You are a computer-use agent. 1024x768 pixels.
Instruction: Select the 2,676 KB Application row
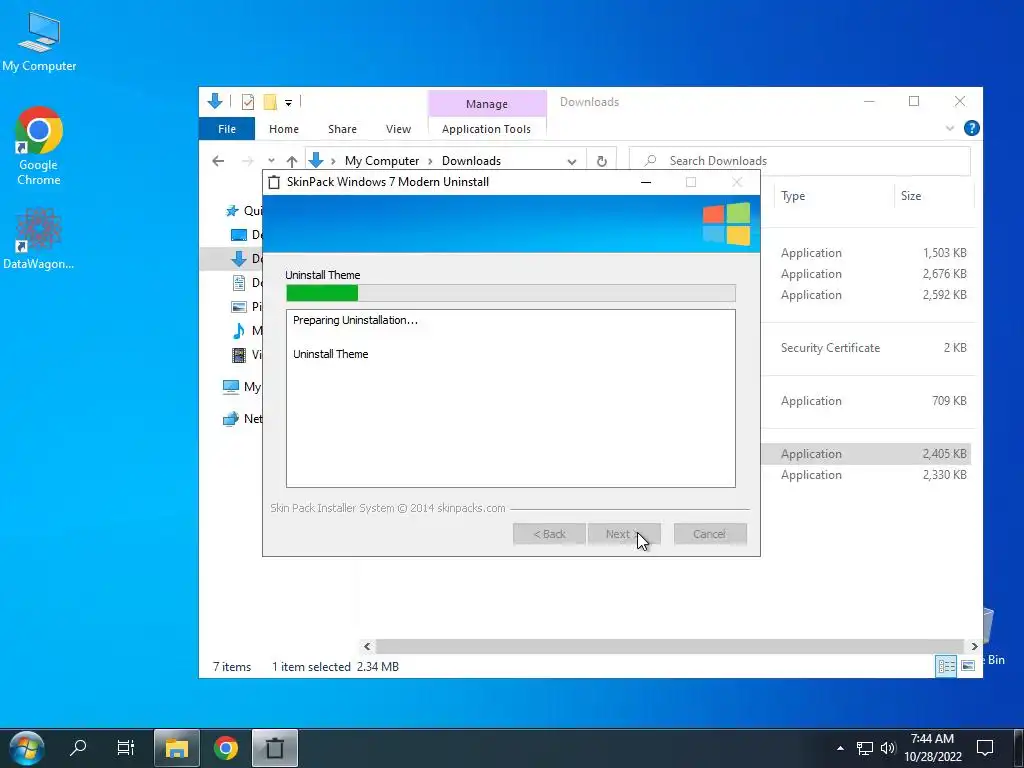pos(866,274)
